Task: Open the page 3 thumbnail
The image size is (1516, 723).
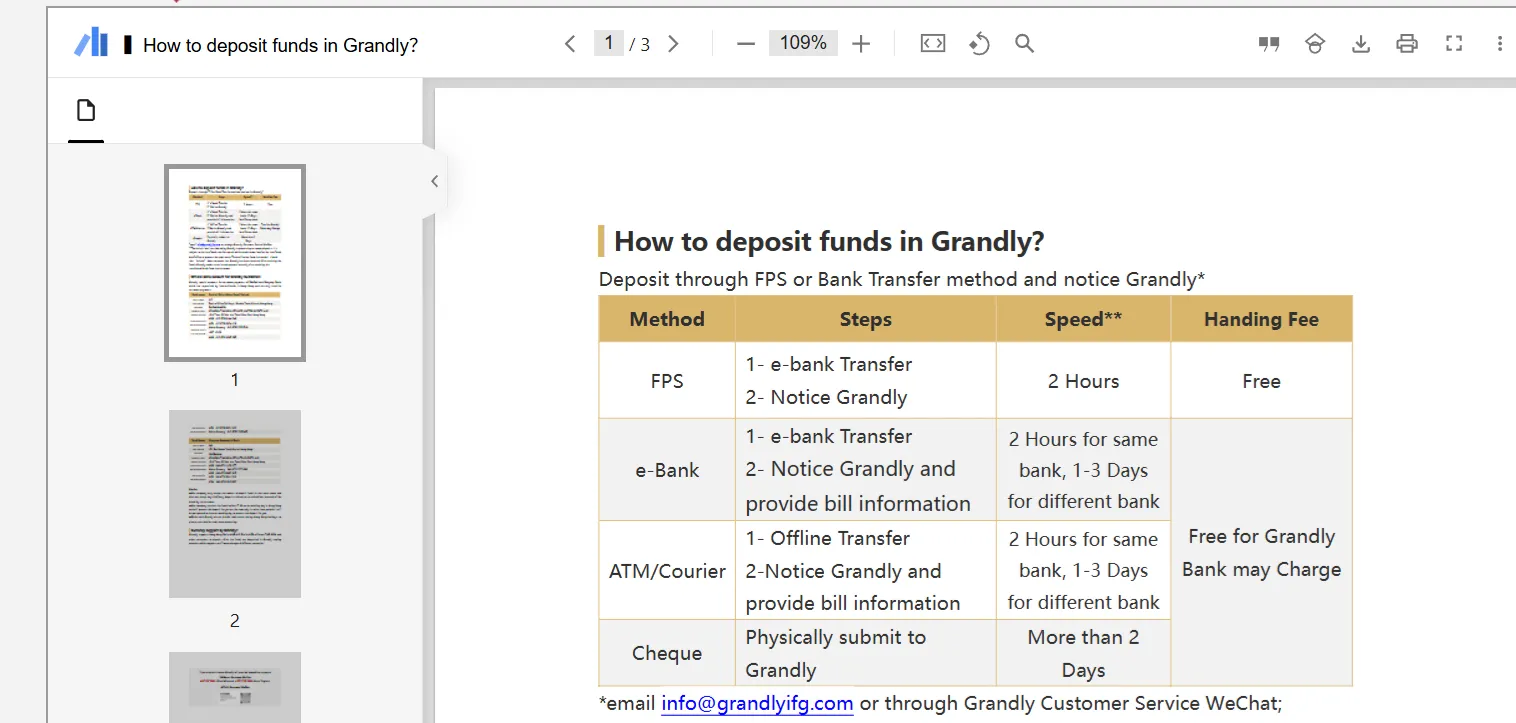Action: click(x=235, y=687)
